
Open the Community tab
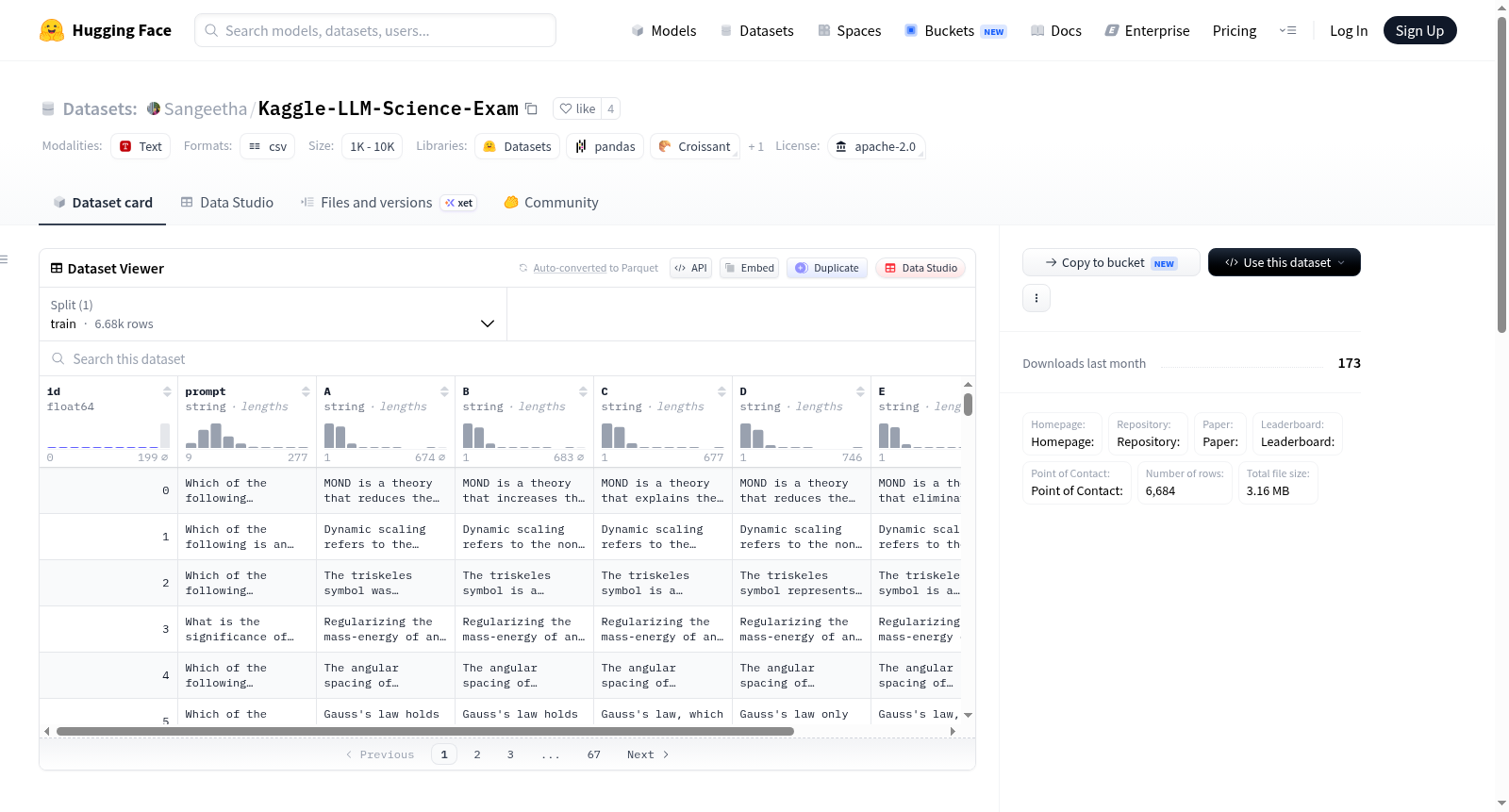pyautogui.click(x=551, y=203)
